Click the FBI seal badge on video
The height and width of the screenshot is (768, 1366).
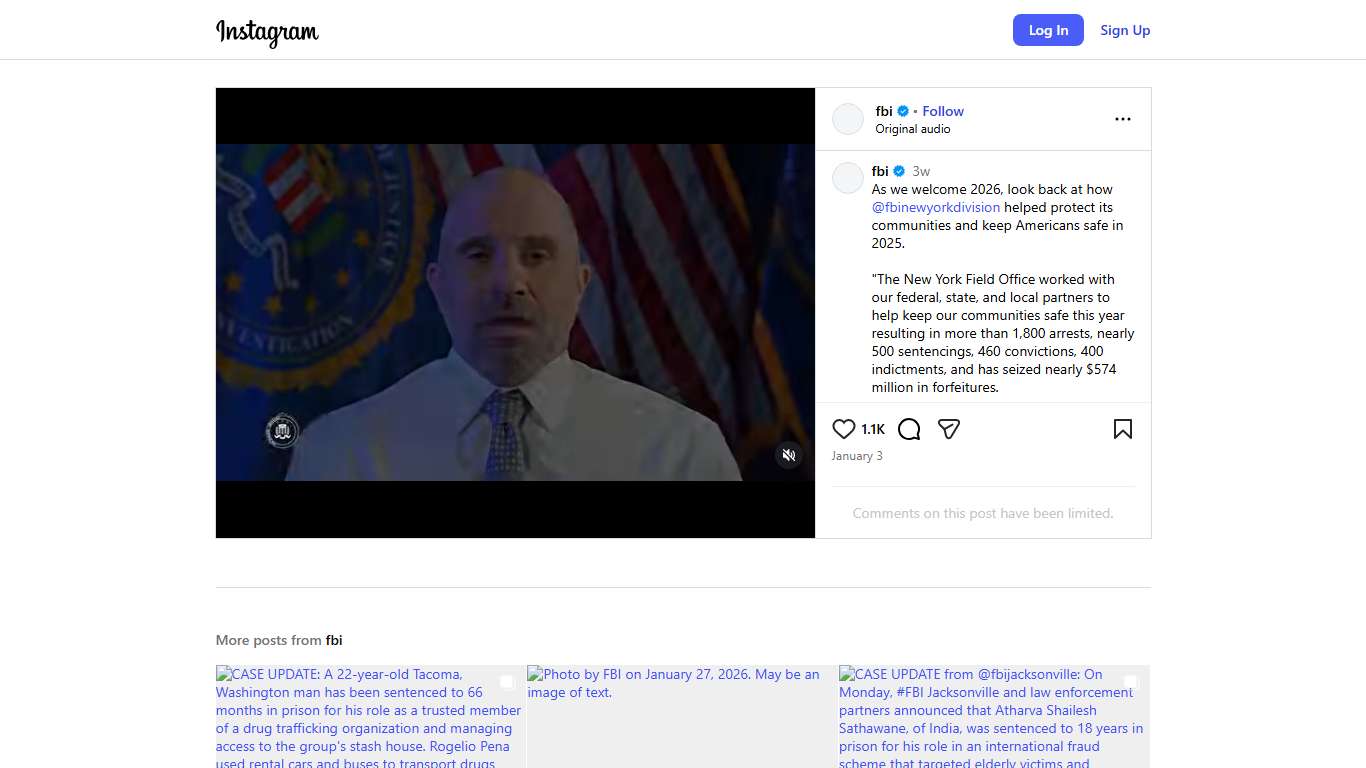point(282,431)
